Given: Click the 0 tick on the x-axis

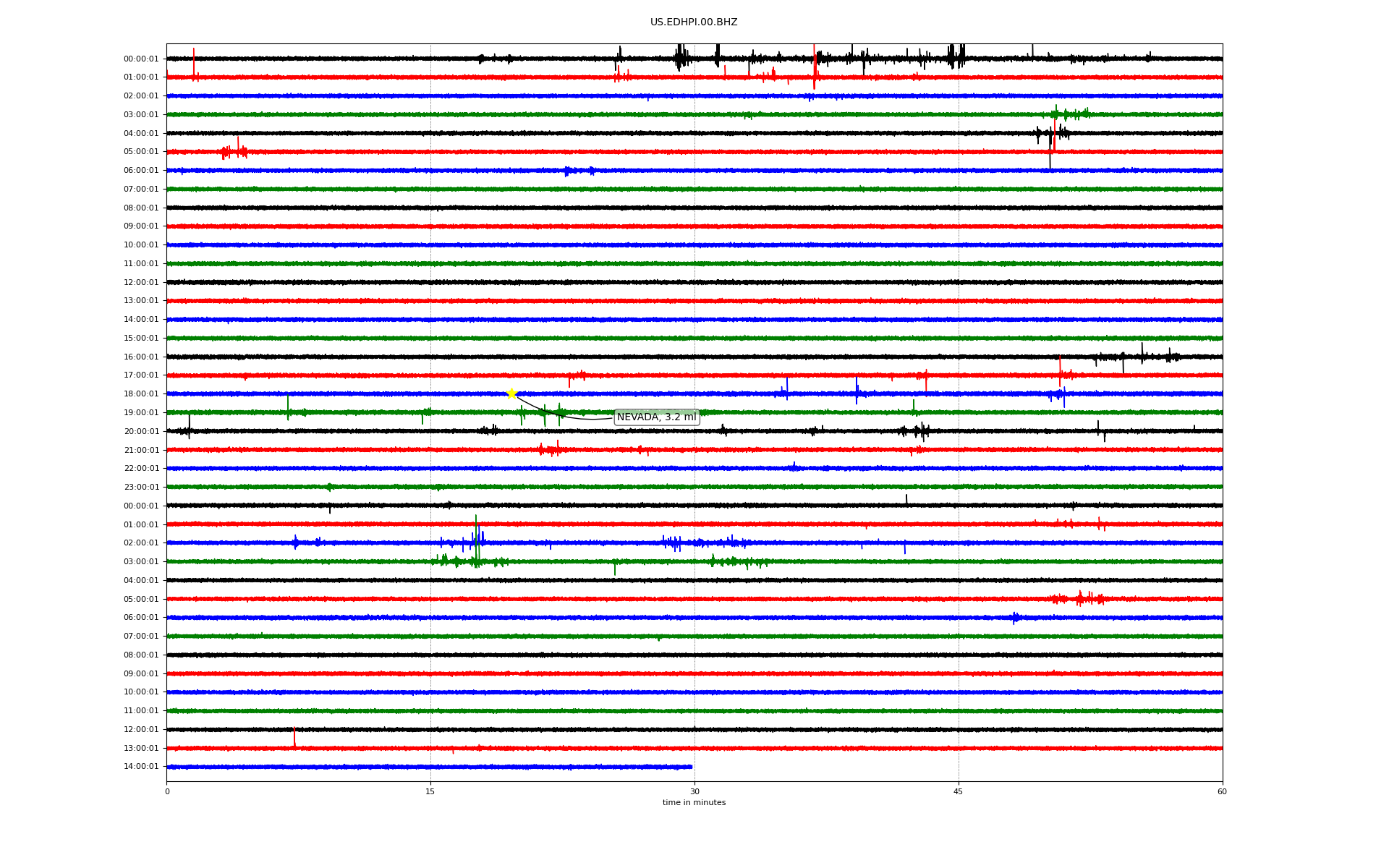Looking at the screenshot, I should (x=167, y=791).
